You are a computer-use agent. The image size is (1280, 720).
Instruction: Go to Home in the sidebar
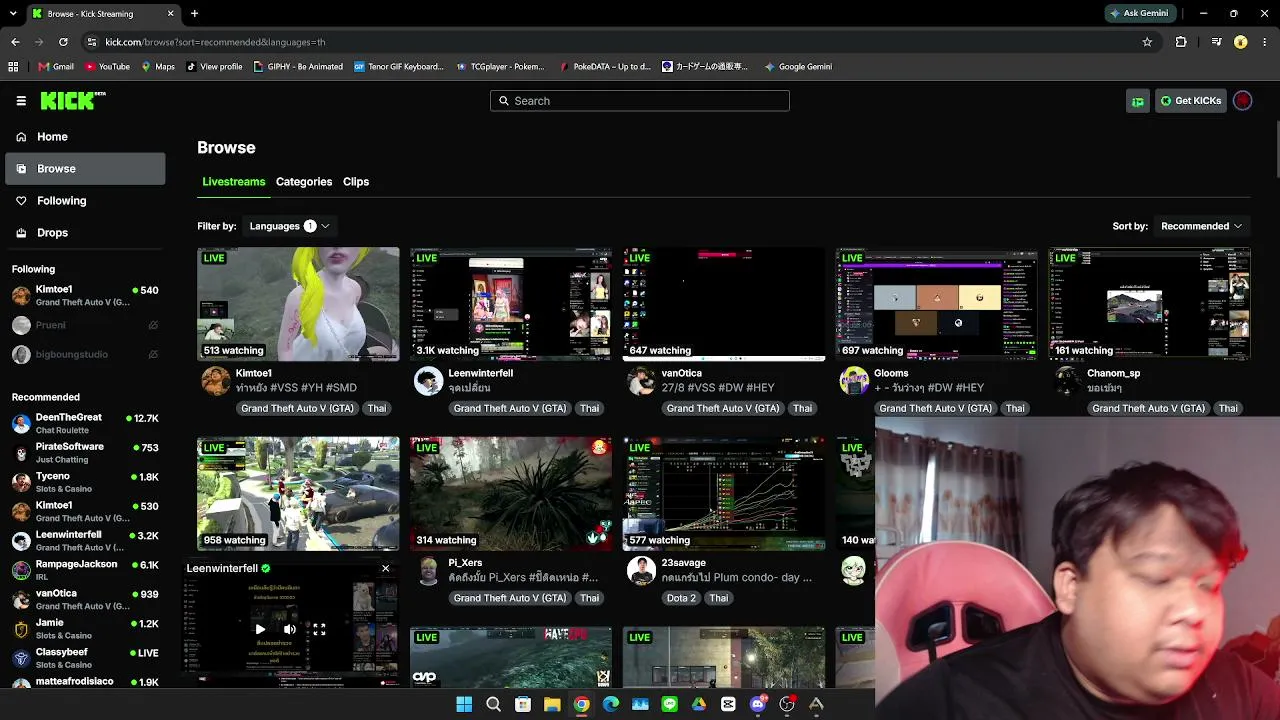pyautogui.click(x=85, y=137)
